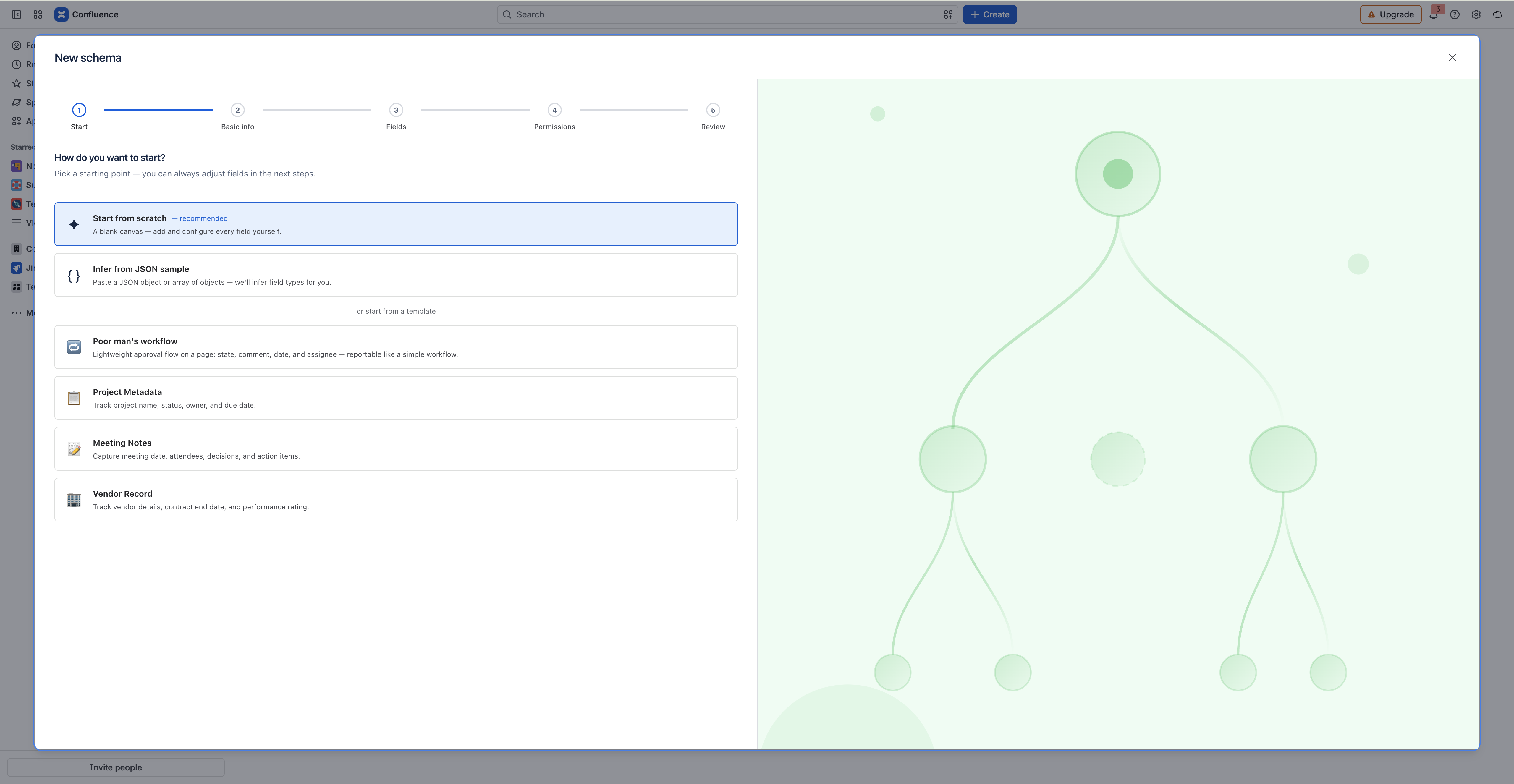This screenshot has height=784, width=1514.
Task: Open the help question mark icon
Action: pos(1455,15)
